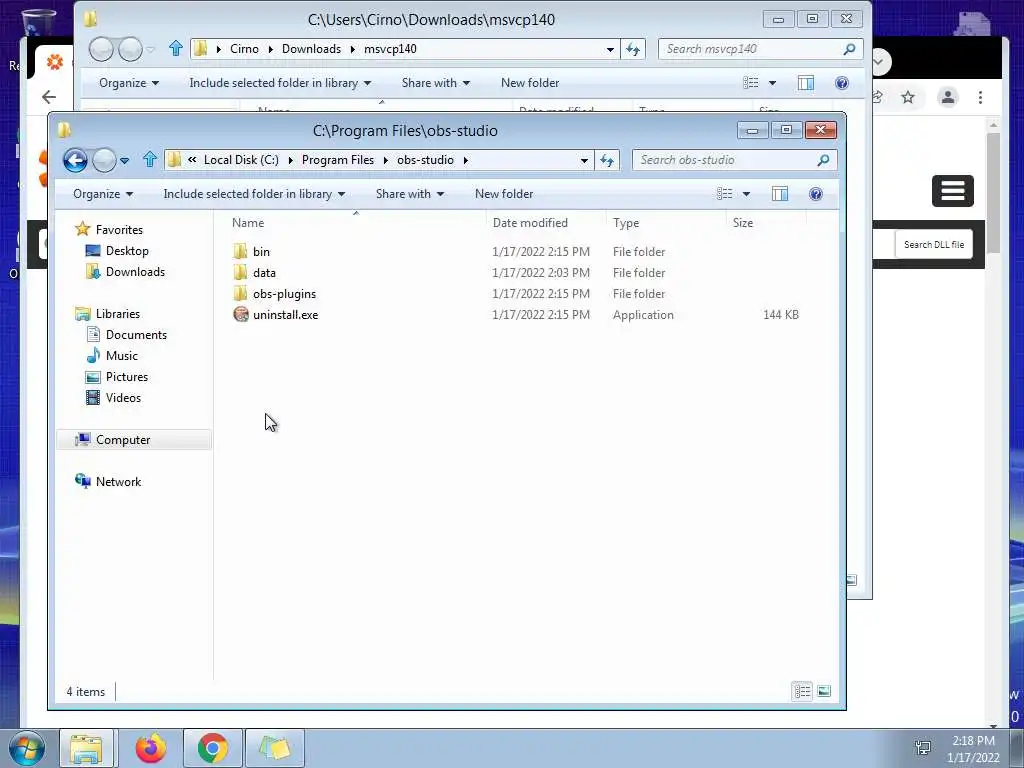Launch Firefox from the taskbar
Image resolution: width=1024 pixels, height=768 pixels.
151,748
